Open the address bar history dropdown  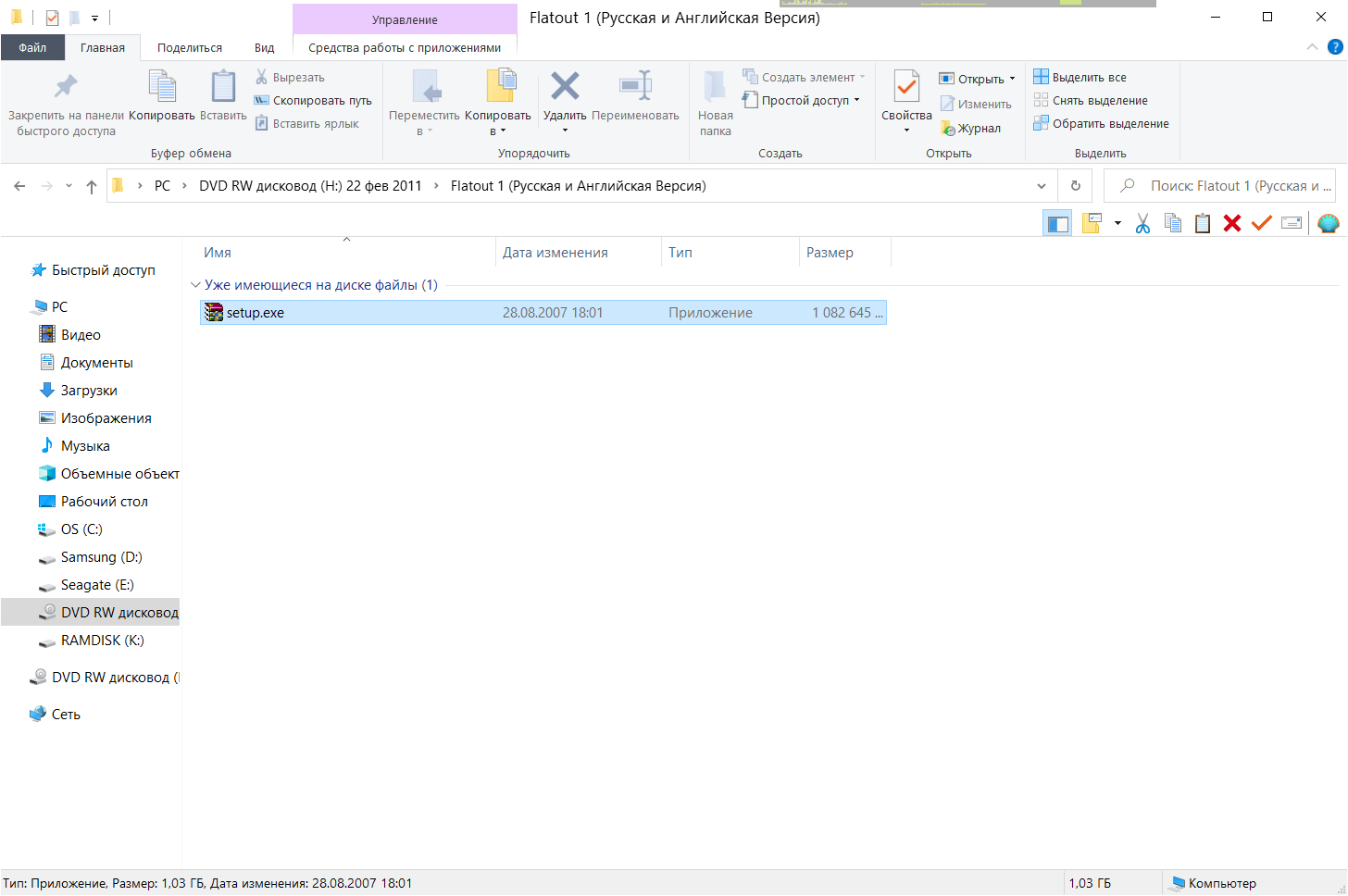pyautogui.click(x=1042, y=186)
